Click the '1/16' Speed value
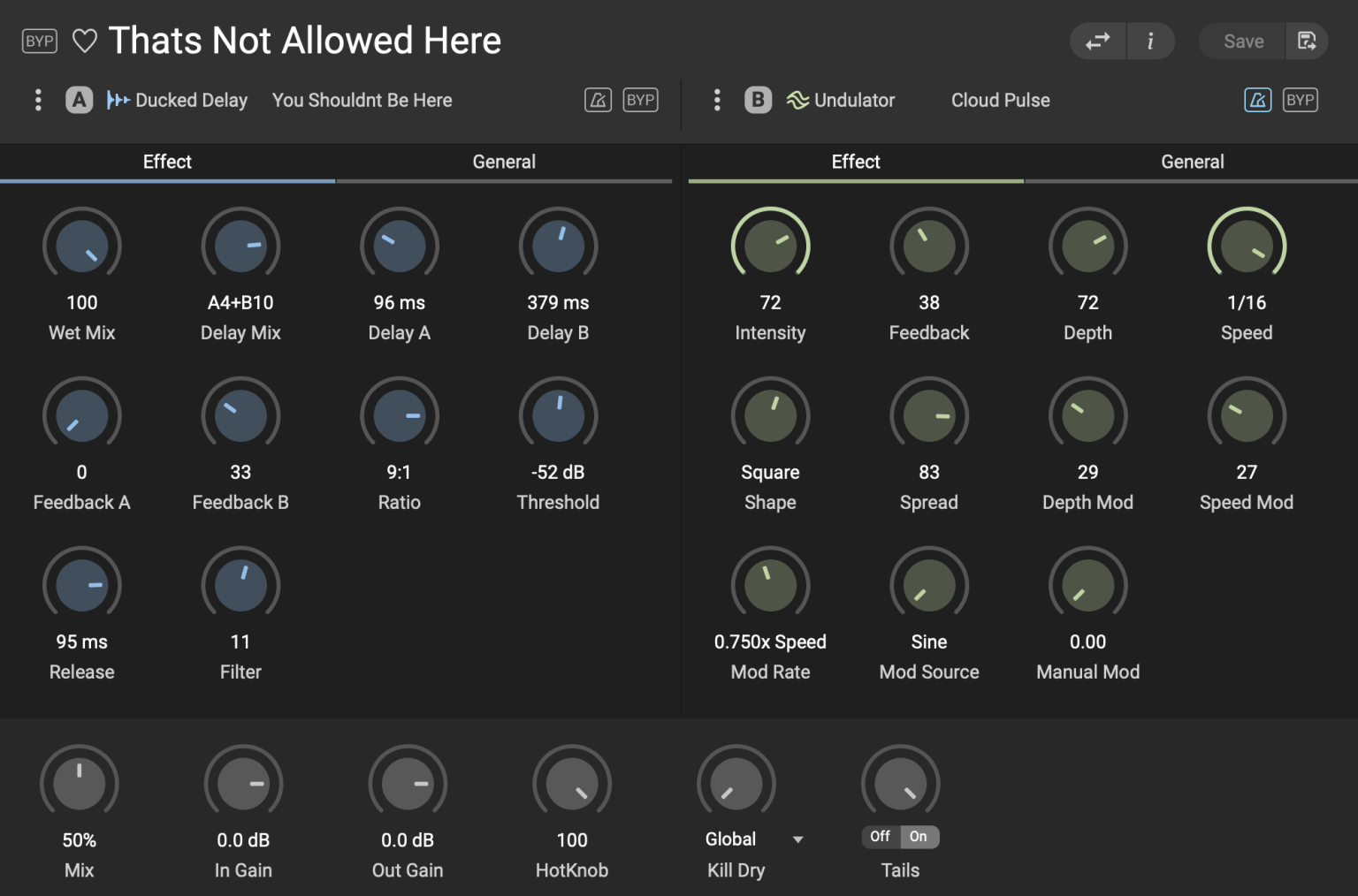 (x=1247, y=303)
